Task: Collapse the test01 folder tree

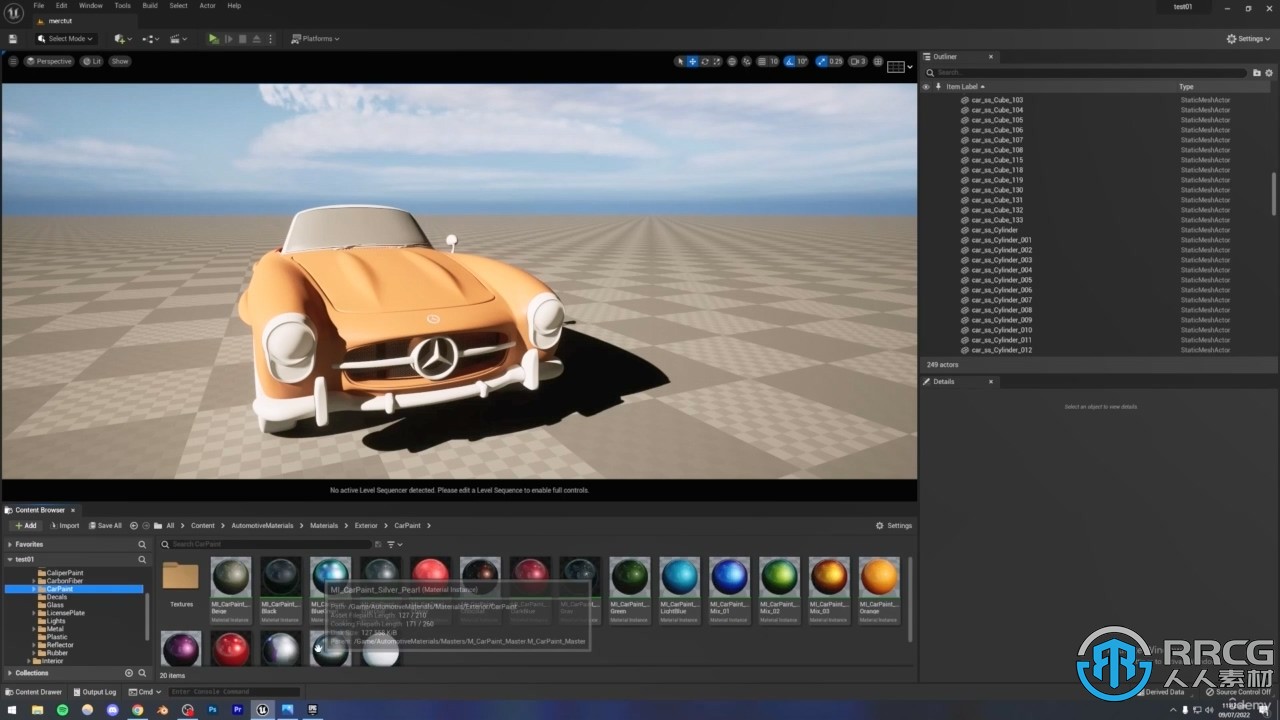Action: 10,559
